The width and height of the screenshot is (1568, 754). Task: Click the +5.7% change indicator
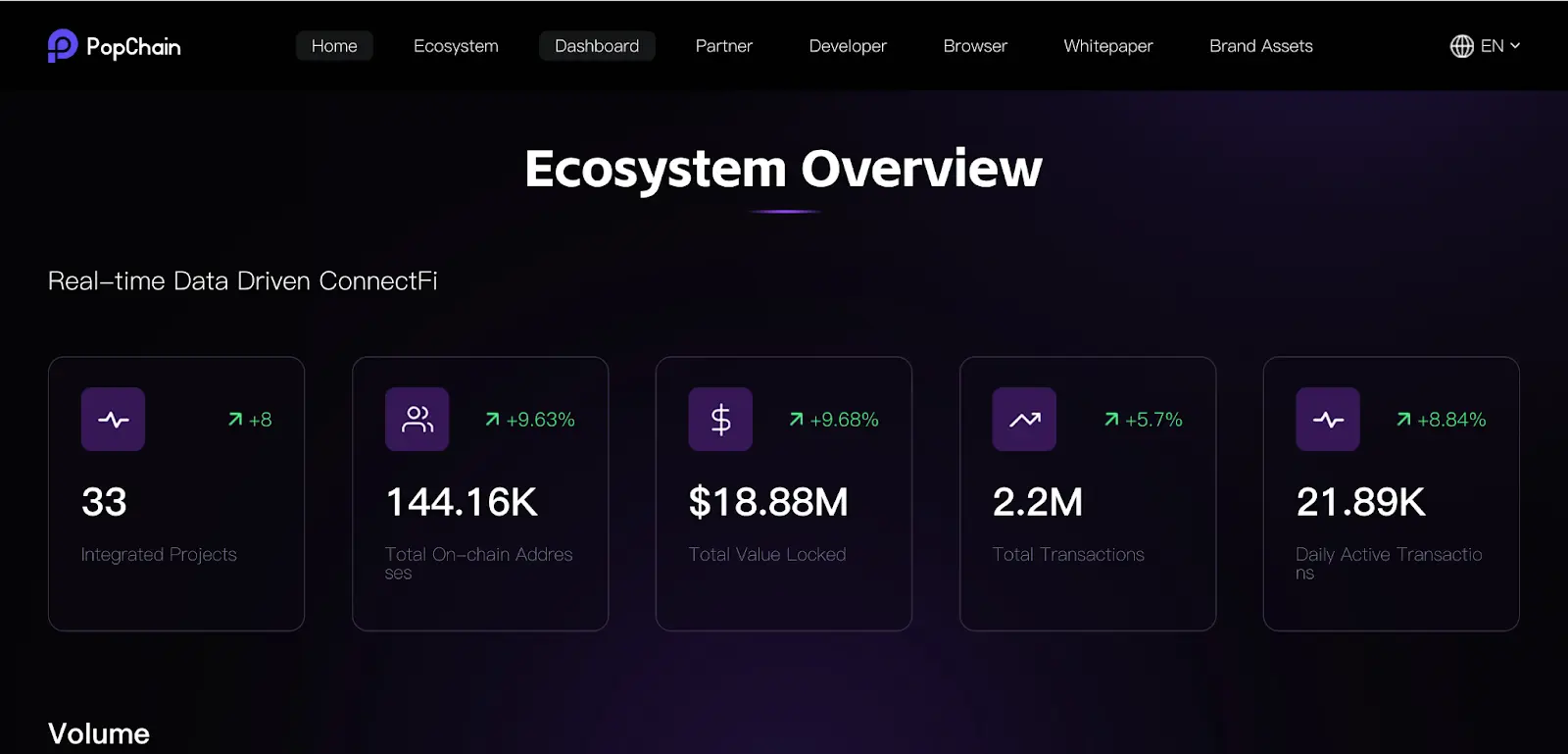coord(1154,420)
